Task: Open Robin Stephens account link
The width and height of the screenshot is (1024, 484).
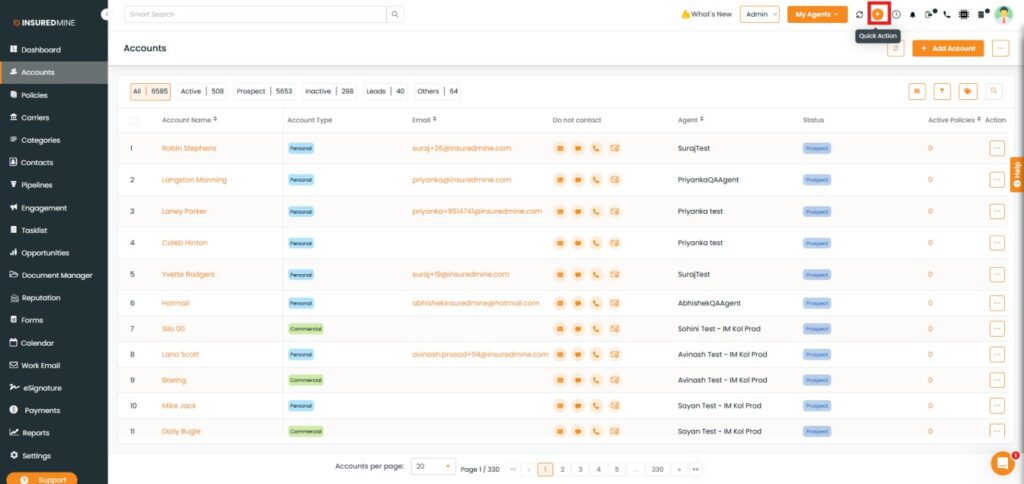Action: [x=188, y=148]
